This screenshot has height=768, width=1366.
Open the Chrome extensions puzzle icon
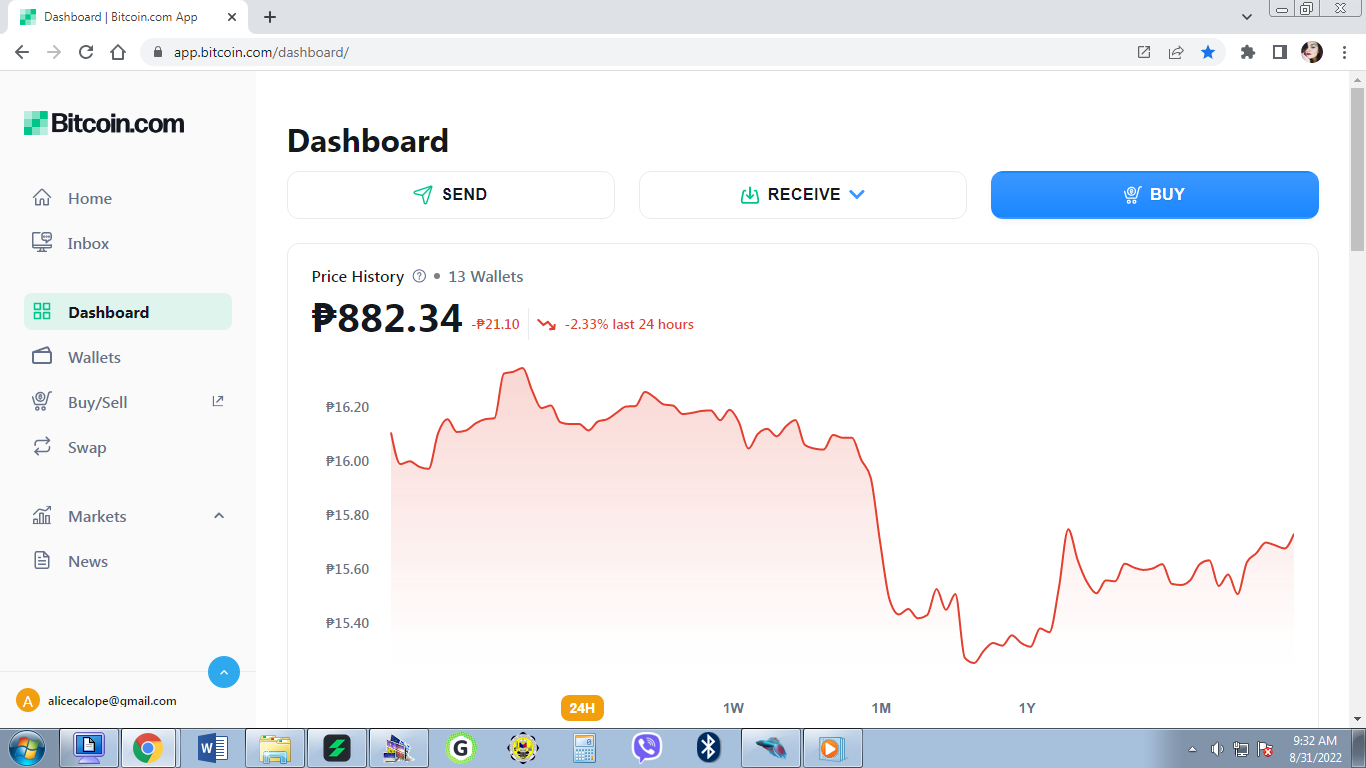(x=1248, y=52)
